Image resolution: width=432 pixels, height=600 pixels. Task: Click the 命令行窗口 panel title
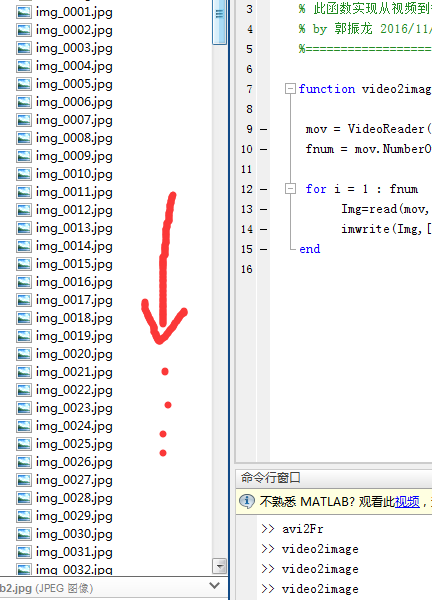(271, 478)
